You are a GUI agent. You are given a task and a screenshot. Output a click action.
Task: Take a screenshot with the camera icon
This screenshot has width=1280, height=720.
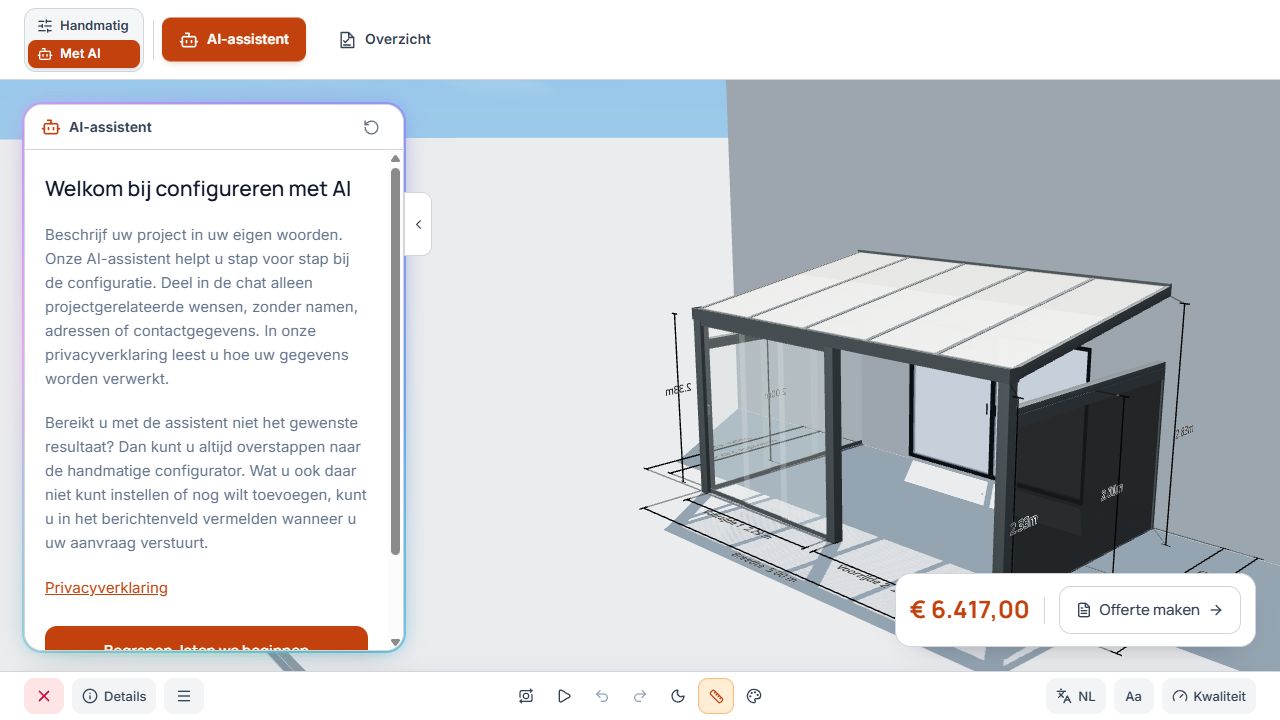click(x=526, y=696)
